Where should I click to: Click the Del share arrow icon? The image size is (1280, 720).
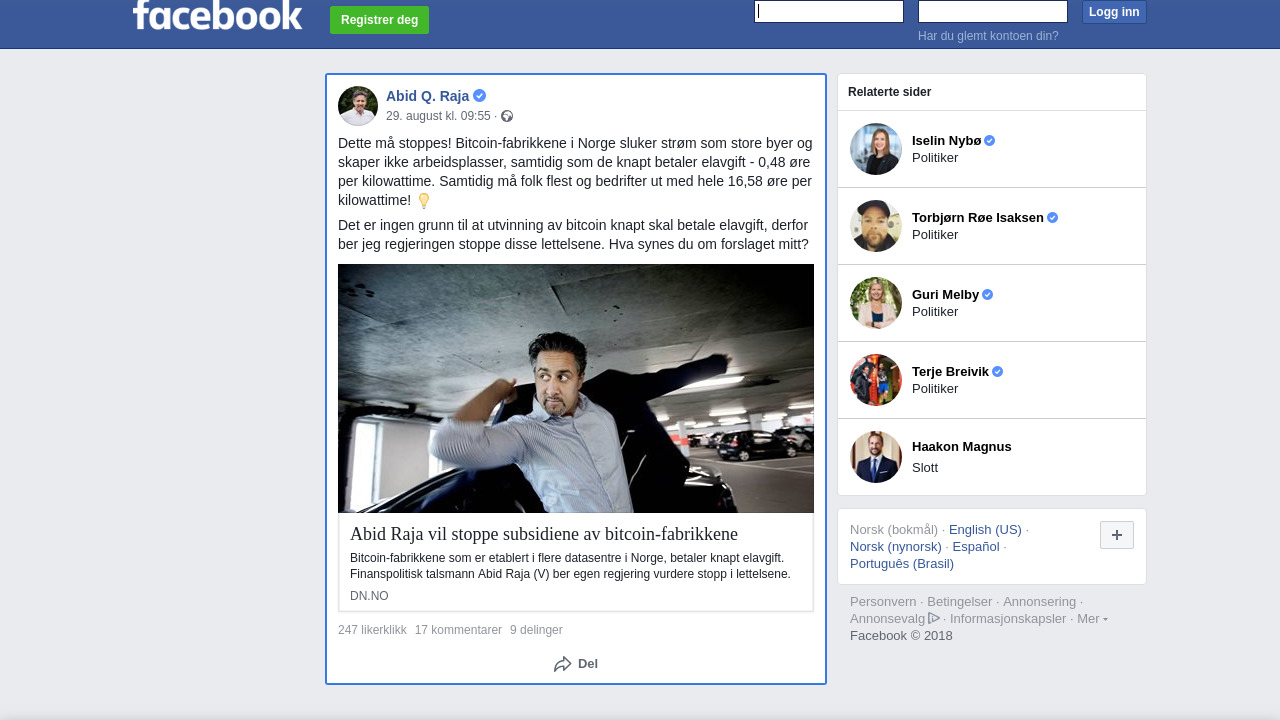[563, 664]
